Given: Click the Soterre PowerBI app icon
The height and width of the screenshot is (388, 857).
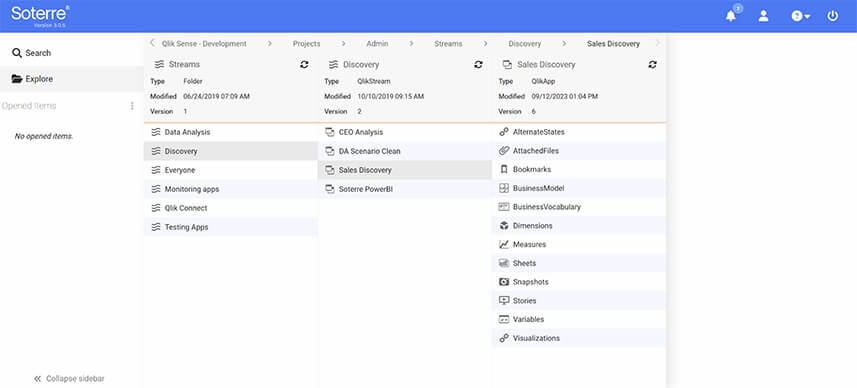Looking at the screenshot, I should [330, 189].
